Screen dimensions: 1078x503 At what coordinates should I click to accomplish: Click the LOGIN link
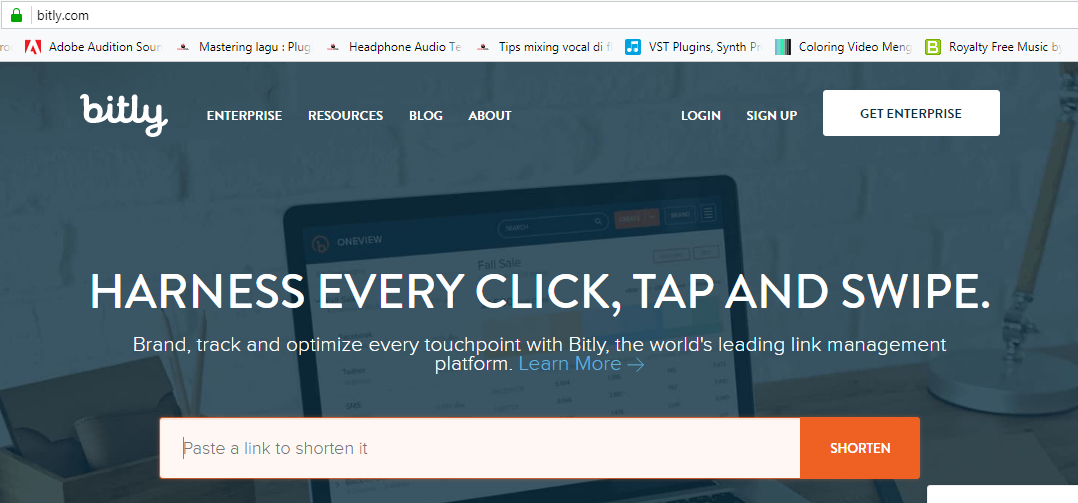click(701, 115)
